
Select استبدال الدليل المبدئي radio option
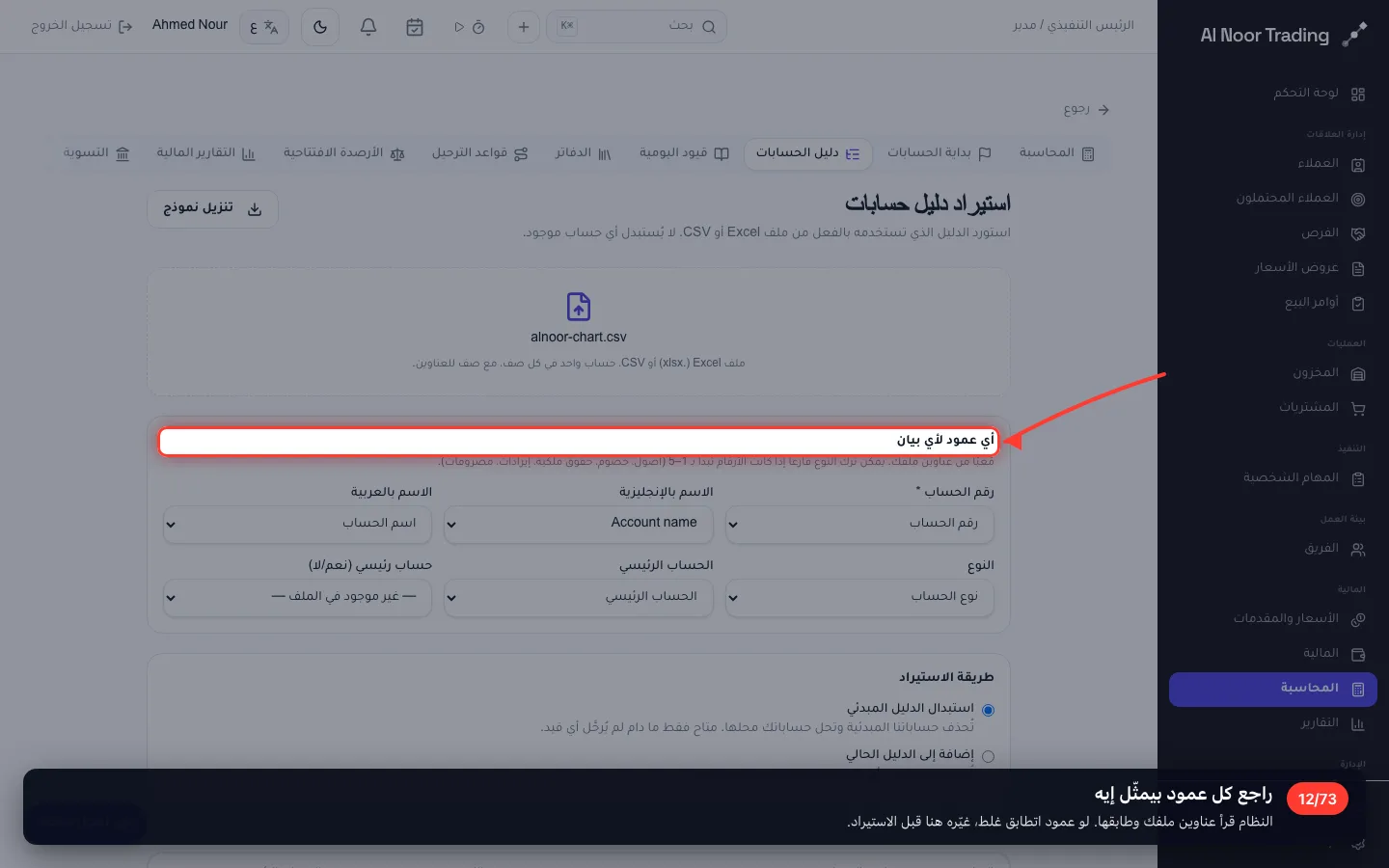coord(988,710)
